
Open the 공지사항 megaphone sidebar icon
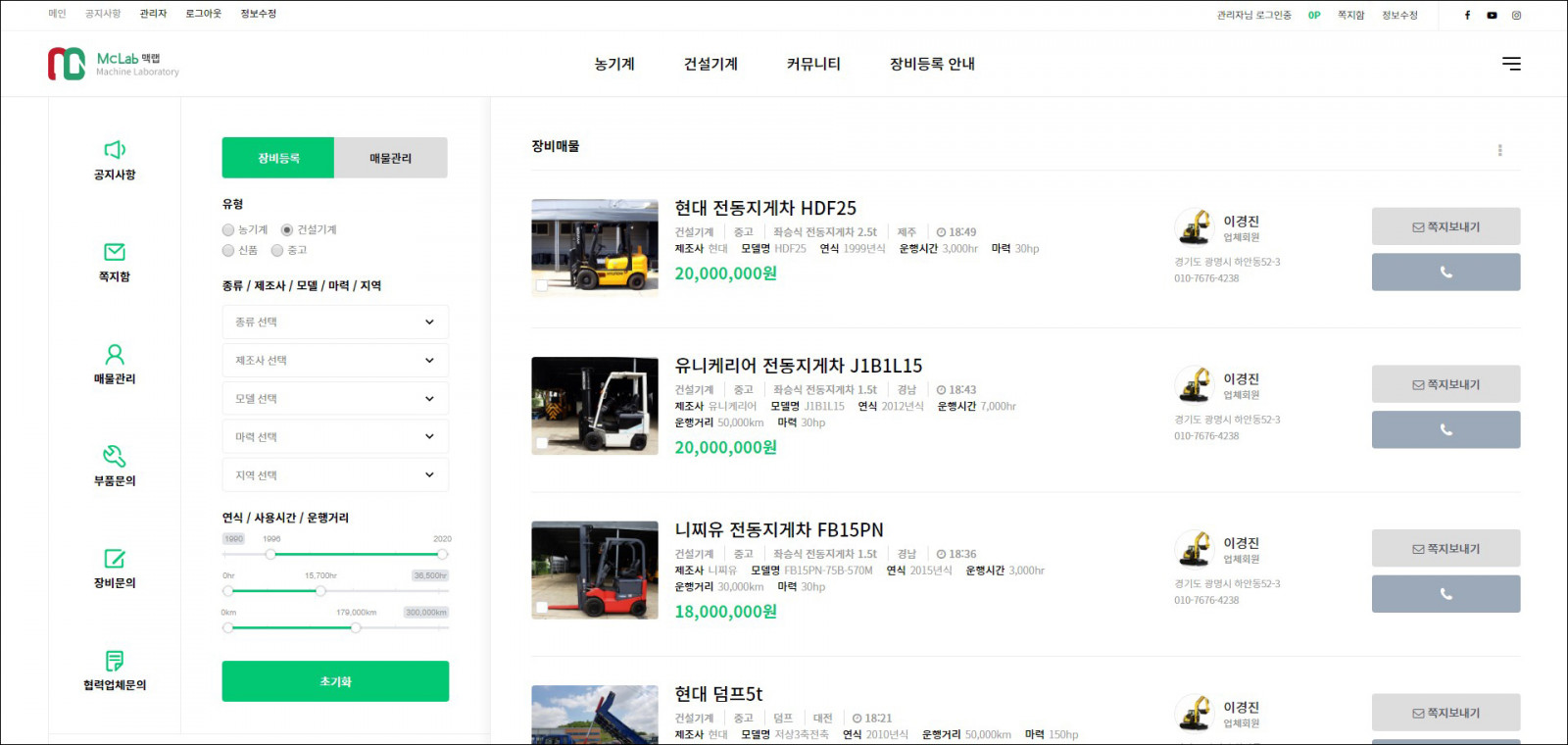point(115,150)
